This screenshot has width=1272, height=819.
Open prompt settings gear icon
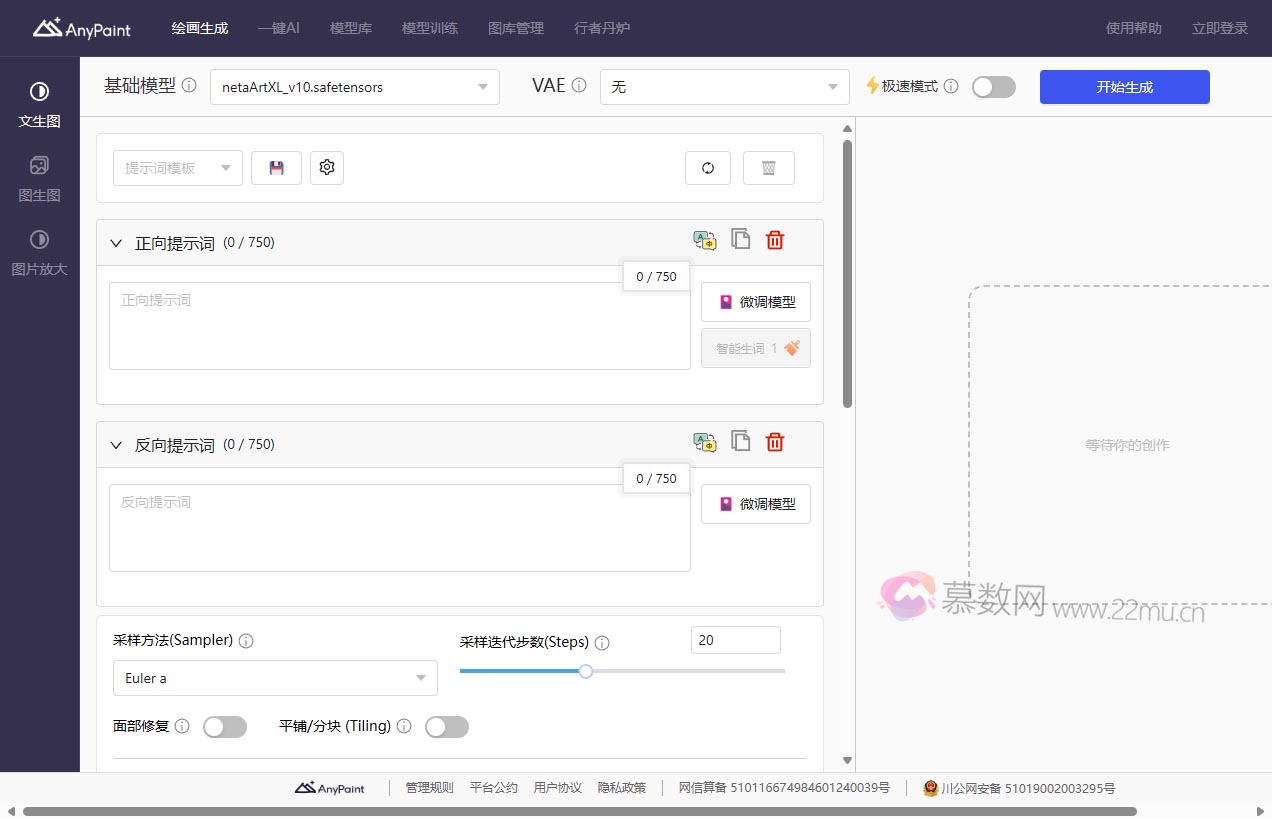click(327, 168)
